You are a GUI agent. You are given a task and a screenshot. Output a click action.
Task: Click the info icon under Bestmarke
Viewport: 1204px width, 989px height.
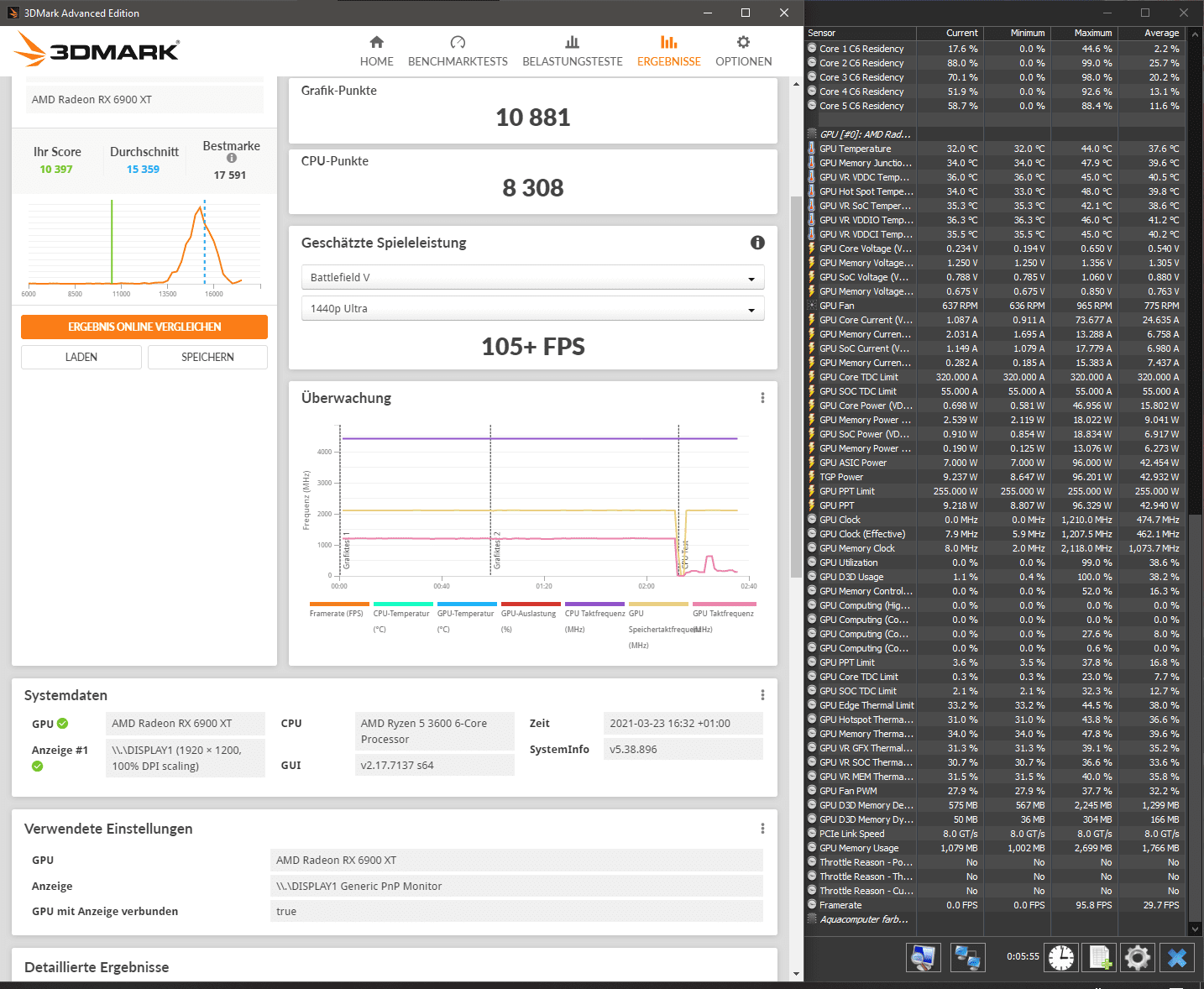[x=232, y=158]
